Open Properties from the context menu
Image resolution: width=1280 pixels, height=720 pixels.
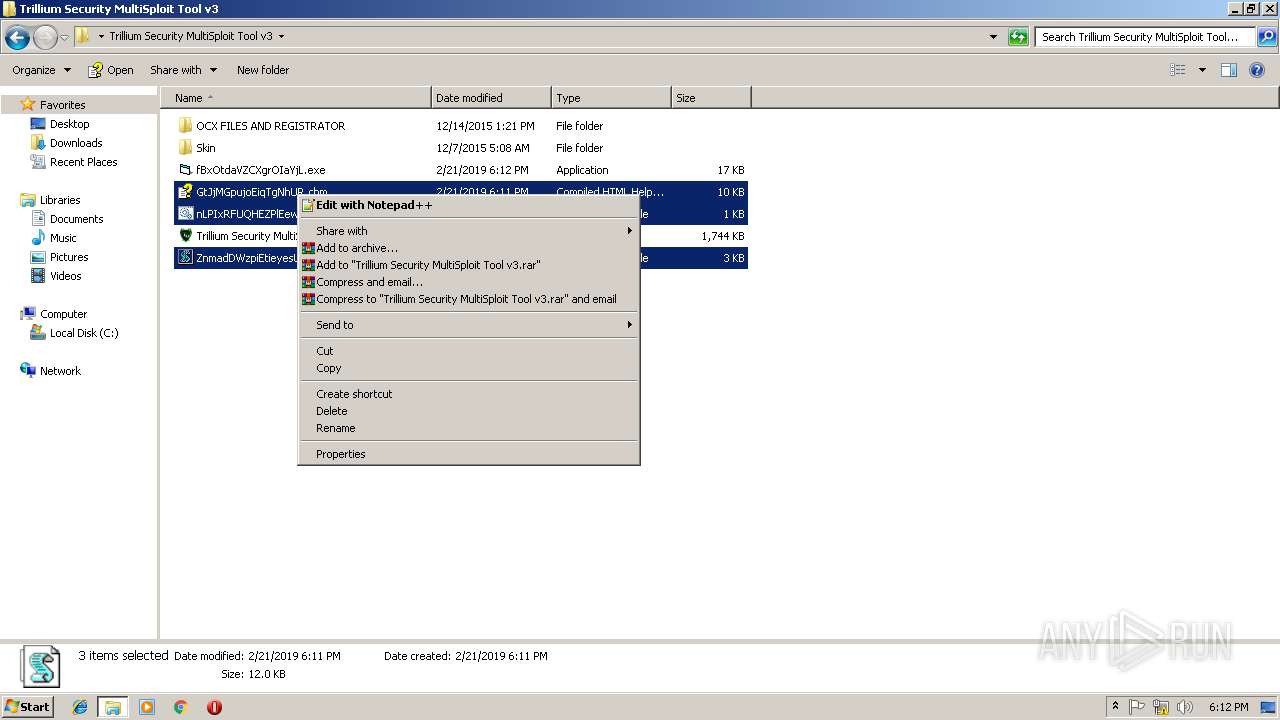(468, 454)
